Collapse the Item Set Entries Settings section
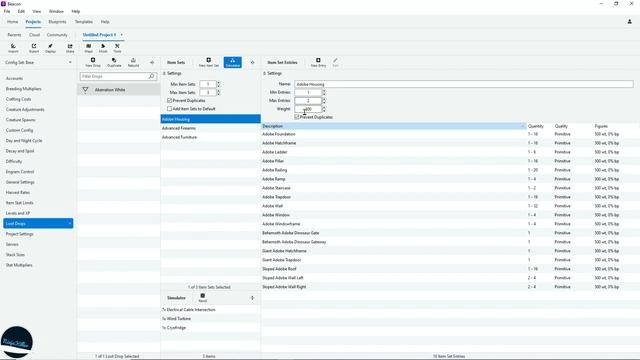640x360 pixels. coord(264,73)
